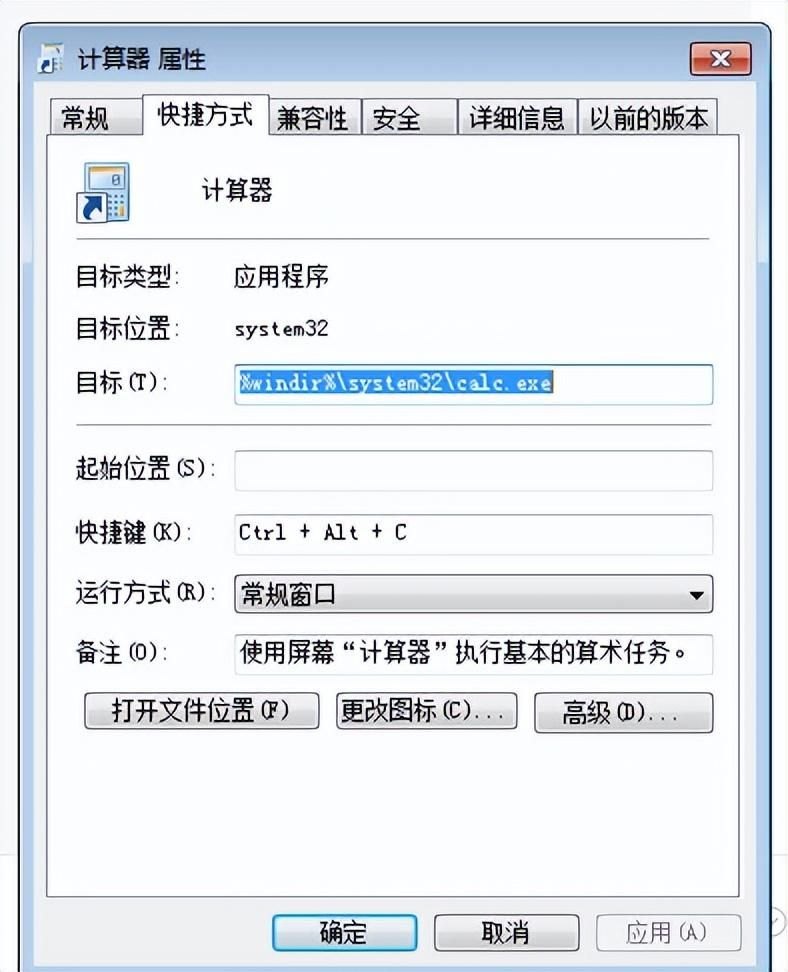
Task: Open the 高级 settings button
Action: tap(624, 712)
